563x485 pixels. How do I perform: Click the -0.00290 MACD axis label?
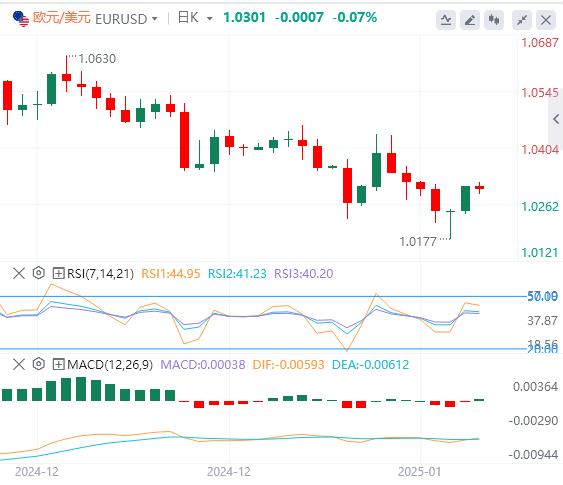click(533, 421)
